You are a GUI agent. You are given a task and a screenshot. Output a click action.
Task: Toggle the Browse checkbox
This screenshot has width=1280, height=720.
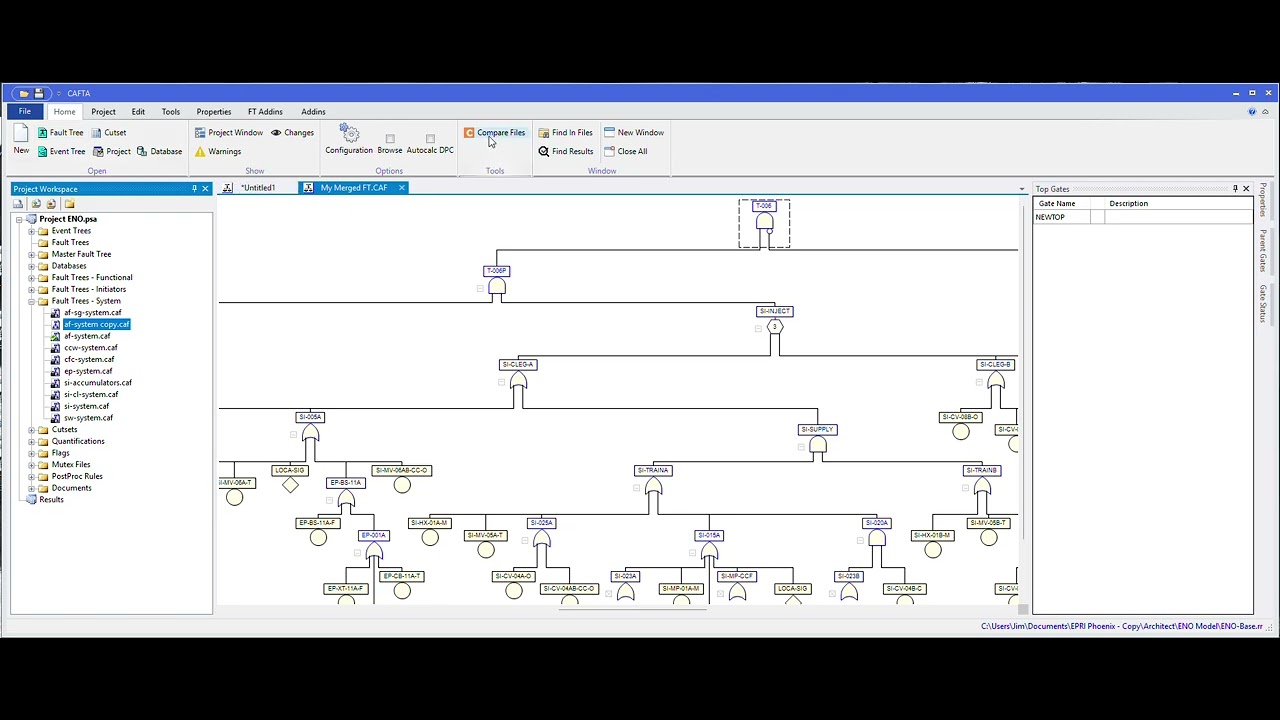point(390,138)
